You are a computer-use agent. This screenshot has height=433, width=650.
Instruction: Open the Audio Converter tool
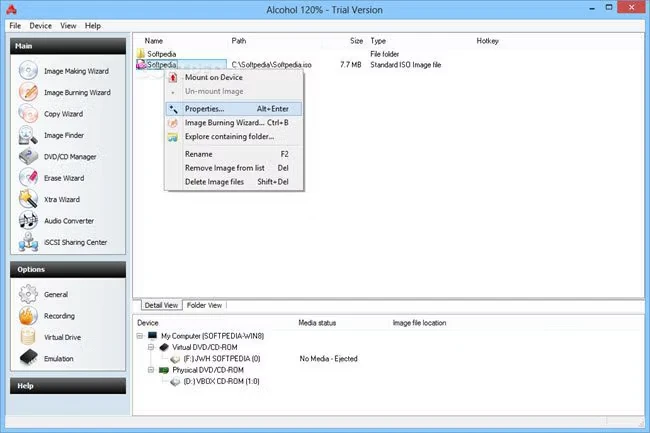[x=29, y=220]
